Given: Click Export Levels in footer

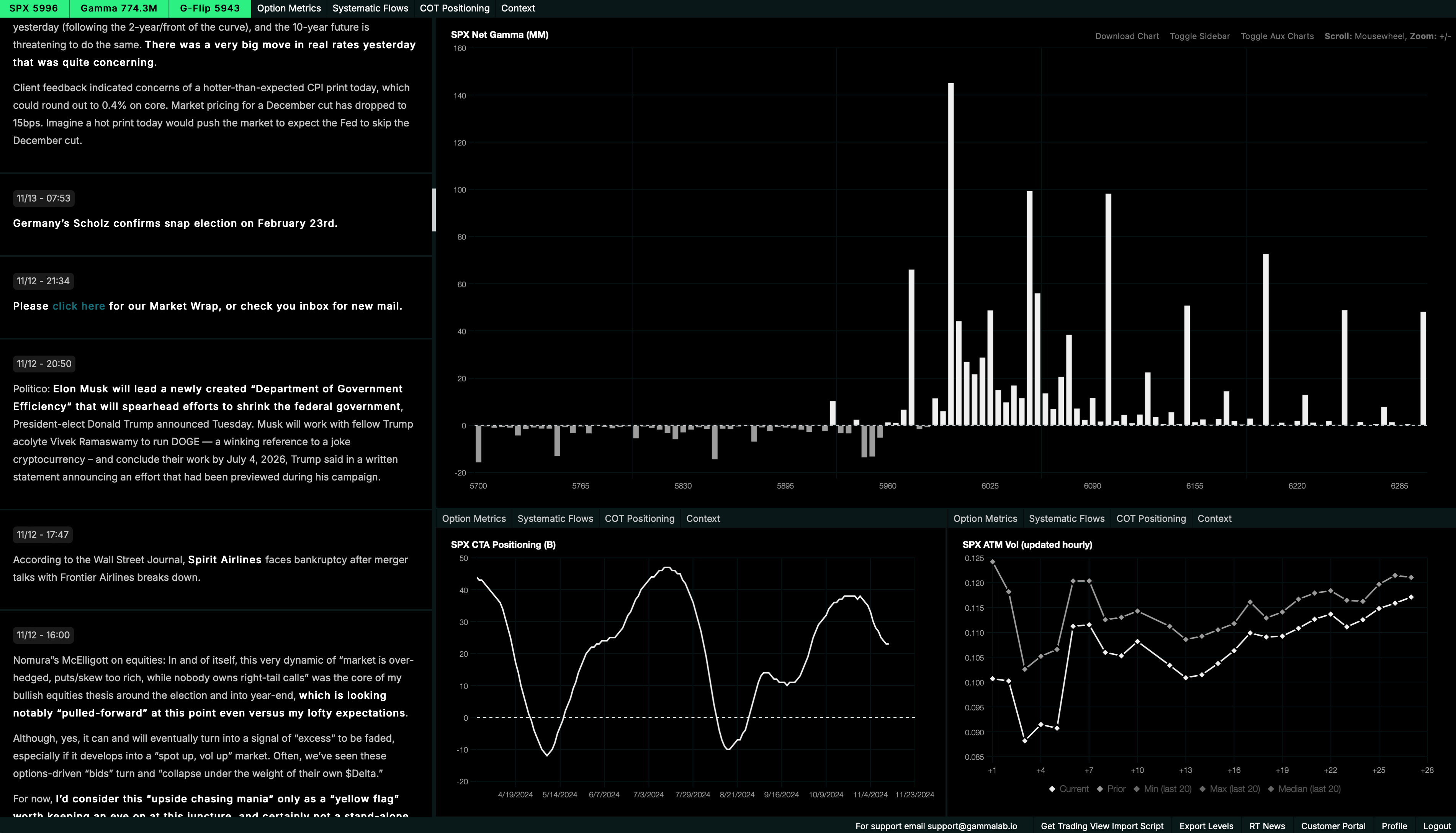Looking at the screenshot, I should pos(1206,826).
